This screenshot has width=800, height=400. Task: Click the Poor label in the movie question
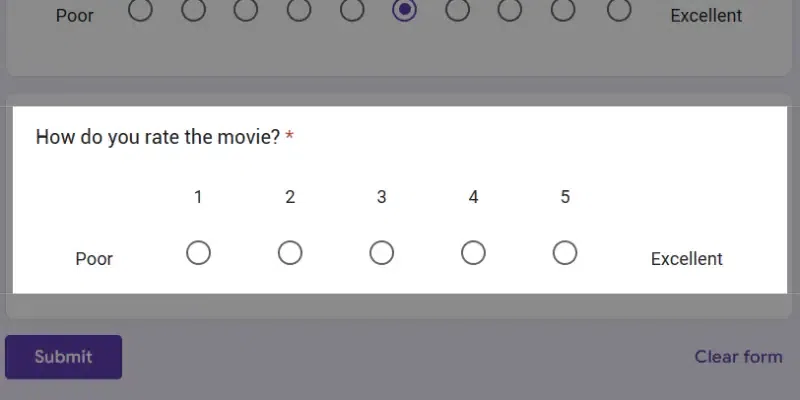coord(94,259)
